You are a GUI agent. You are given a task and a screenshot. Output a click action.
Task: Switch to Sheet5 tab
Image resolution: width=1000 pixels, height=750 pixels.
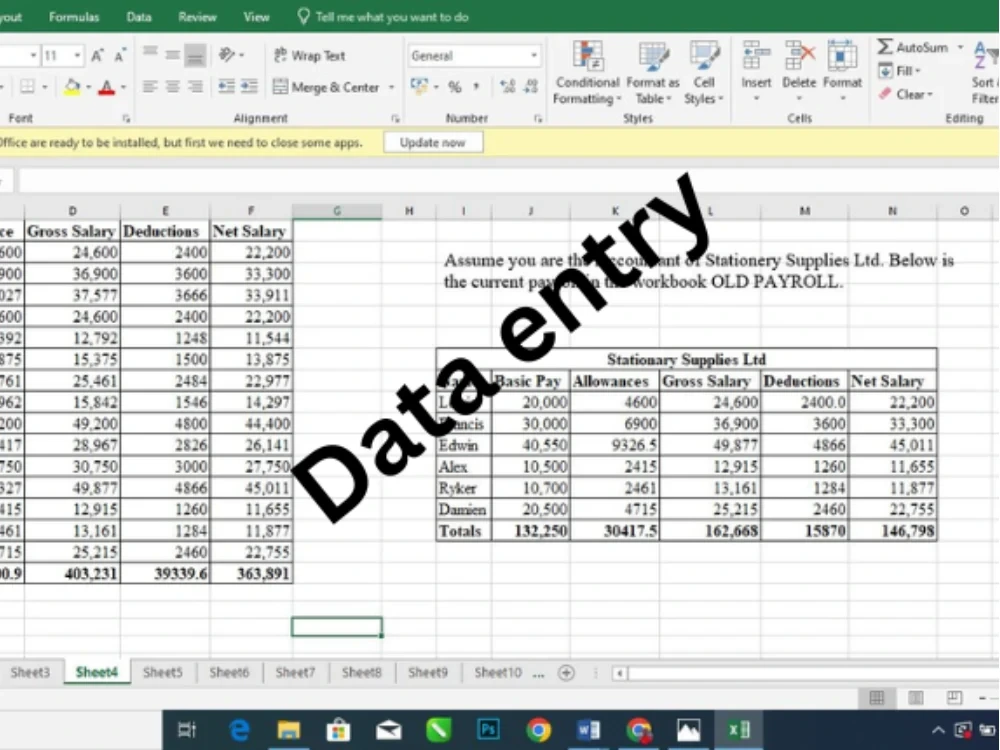pos(163,672)
